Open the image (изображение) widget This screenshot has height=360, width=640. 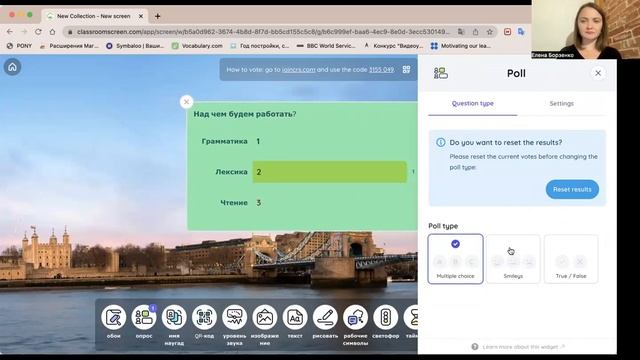tap(264, 317)
